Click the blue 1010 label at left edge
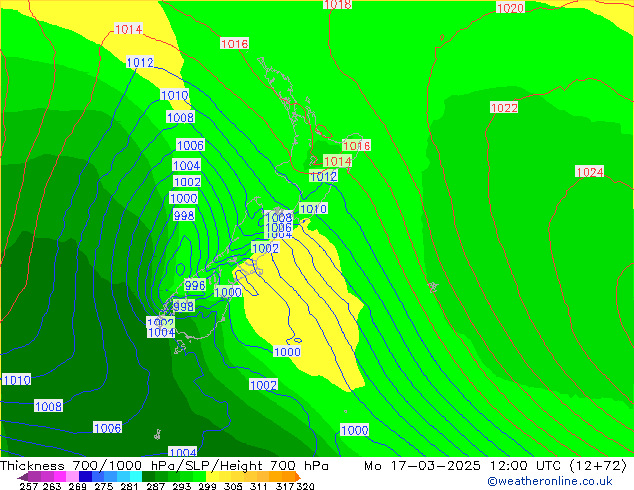 [x=16, y=380]
